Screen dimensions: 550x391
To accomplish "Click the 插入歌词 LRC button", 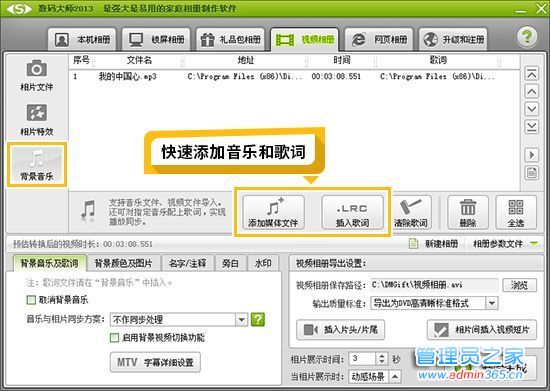I will pos(352,212).
